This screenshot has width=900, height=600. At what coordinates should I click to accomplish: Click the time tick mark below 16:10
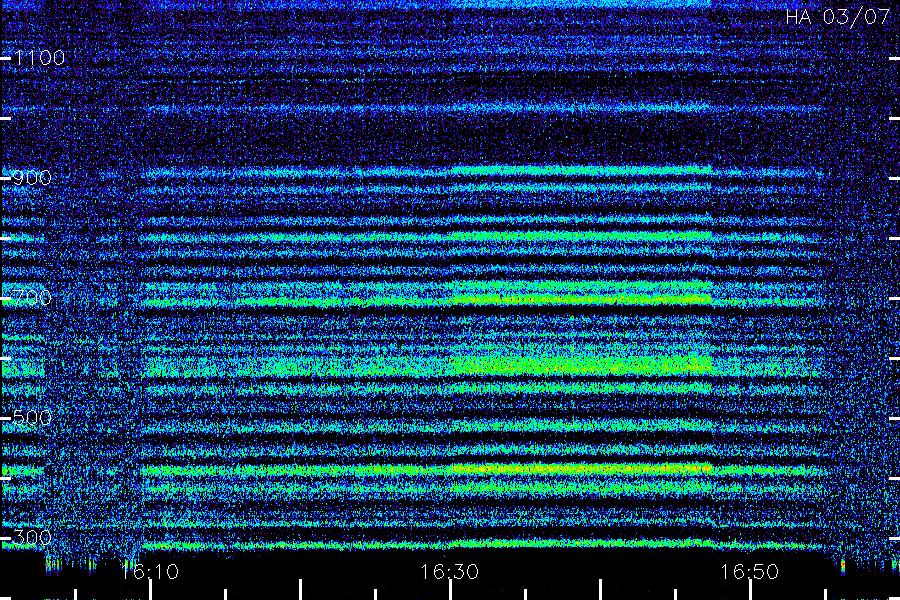(151, 590)
